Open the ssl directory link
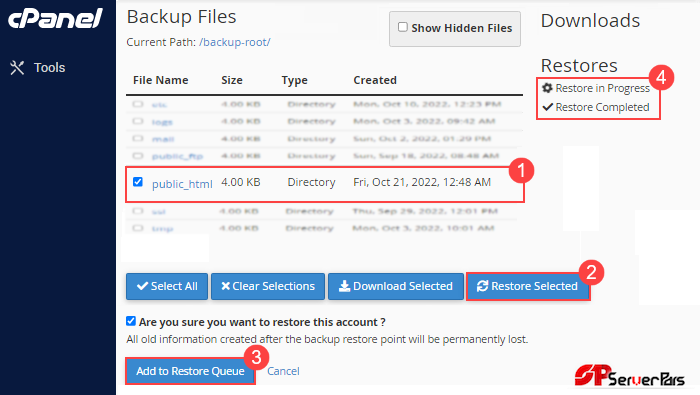Viewport: 700px width, 395px height. pos(158,212)
